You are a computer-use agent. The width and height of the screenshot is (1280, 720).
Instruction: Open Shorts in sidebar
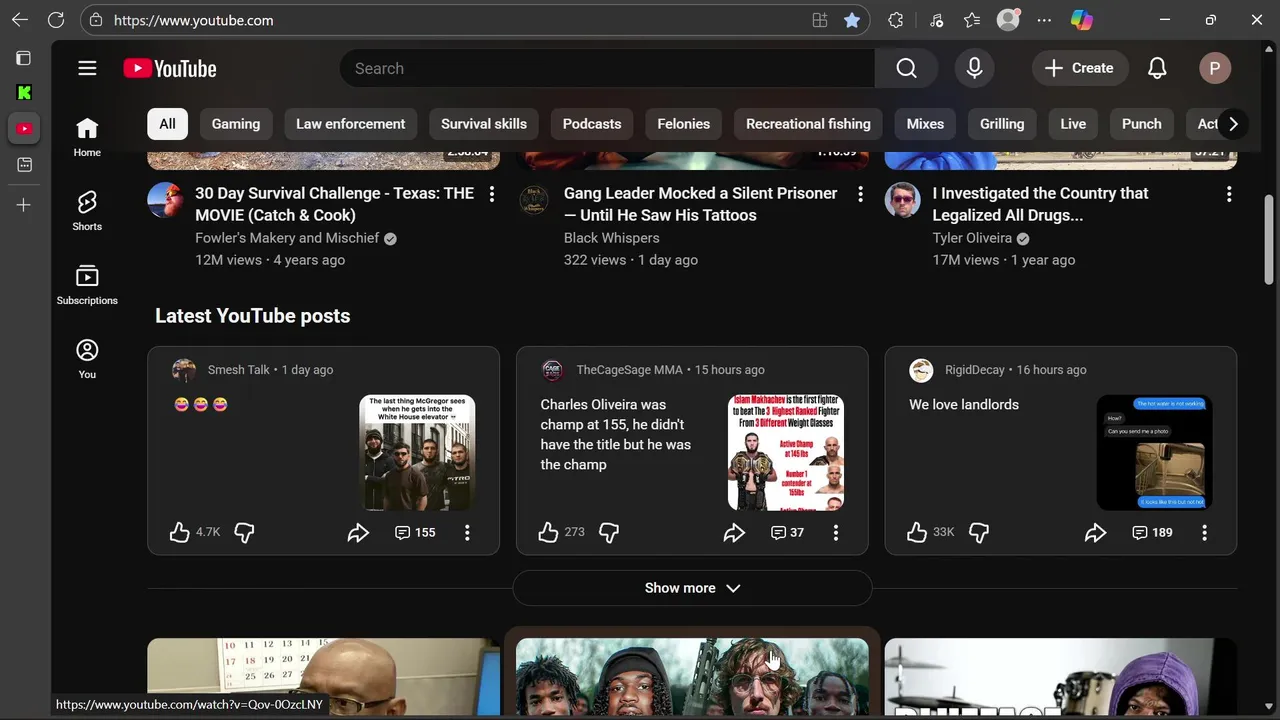87,211
